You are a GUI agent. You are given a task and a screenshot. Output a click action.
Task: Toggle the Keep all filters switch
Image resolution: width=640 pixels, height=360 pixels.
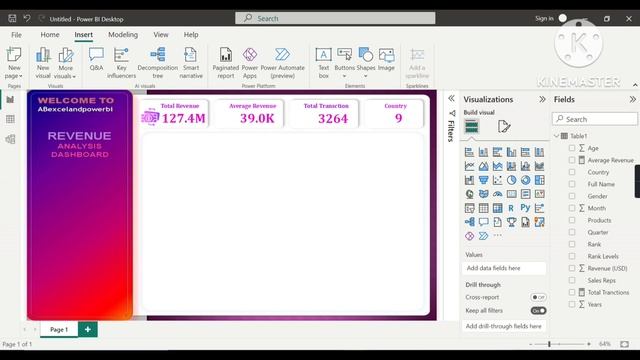(x=538, y=311)
